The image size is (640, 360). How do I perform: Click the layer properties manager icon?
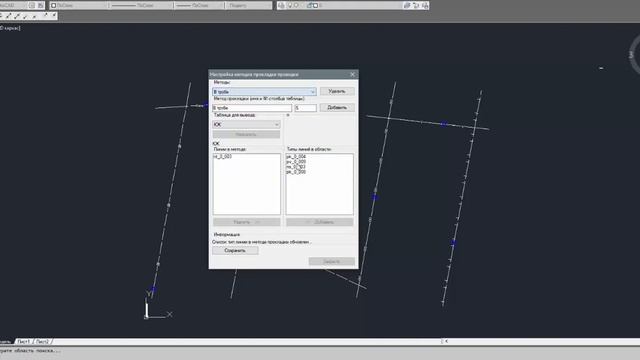[281, 5]
